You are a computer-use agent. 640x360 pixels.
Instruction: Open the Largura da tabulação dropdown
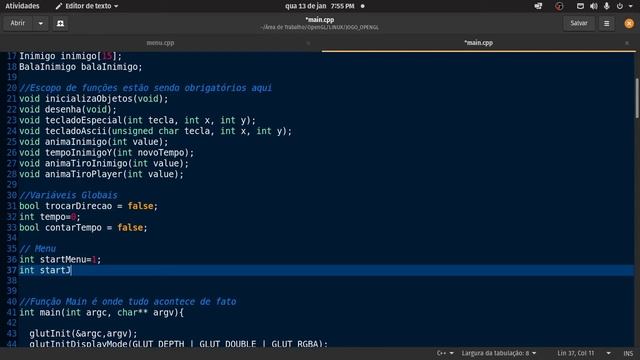pyautogui.click(x=499, y=353)
